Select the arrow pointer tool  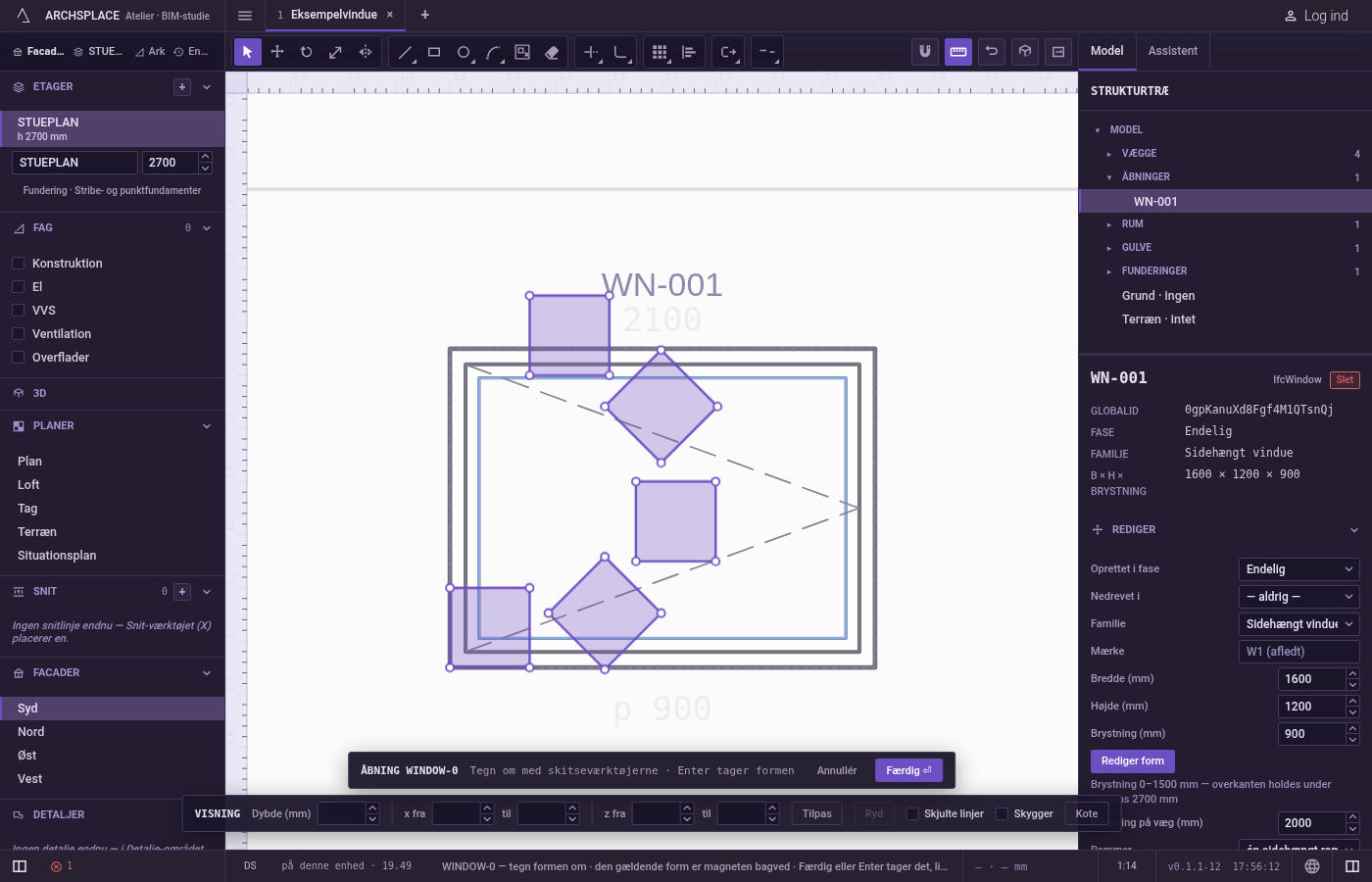(x=247, y=52)
